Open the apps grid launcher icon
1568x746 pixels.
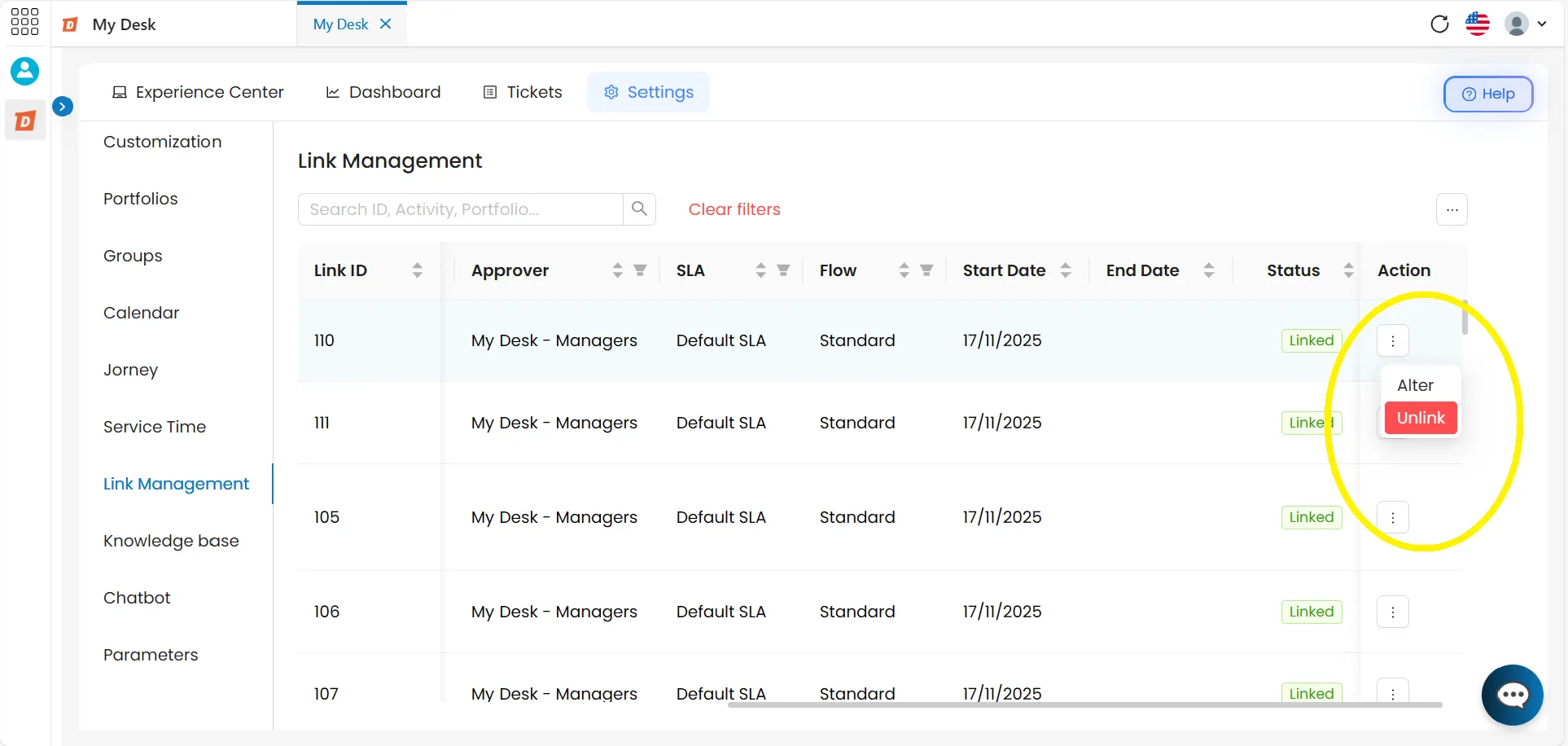[24, 22]
